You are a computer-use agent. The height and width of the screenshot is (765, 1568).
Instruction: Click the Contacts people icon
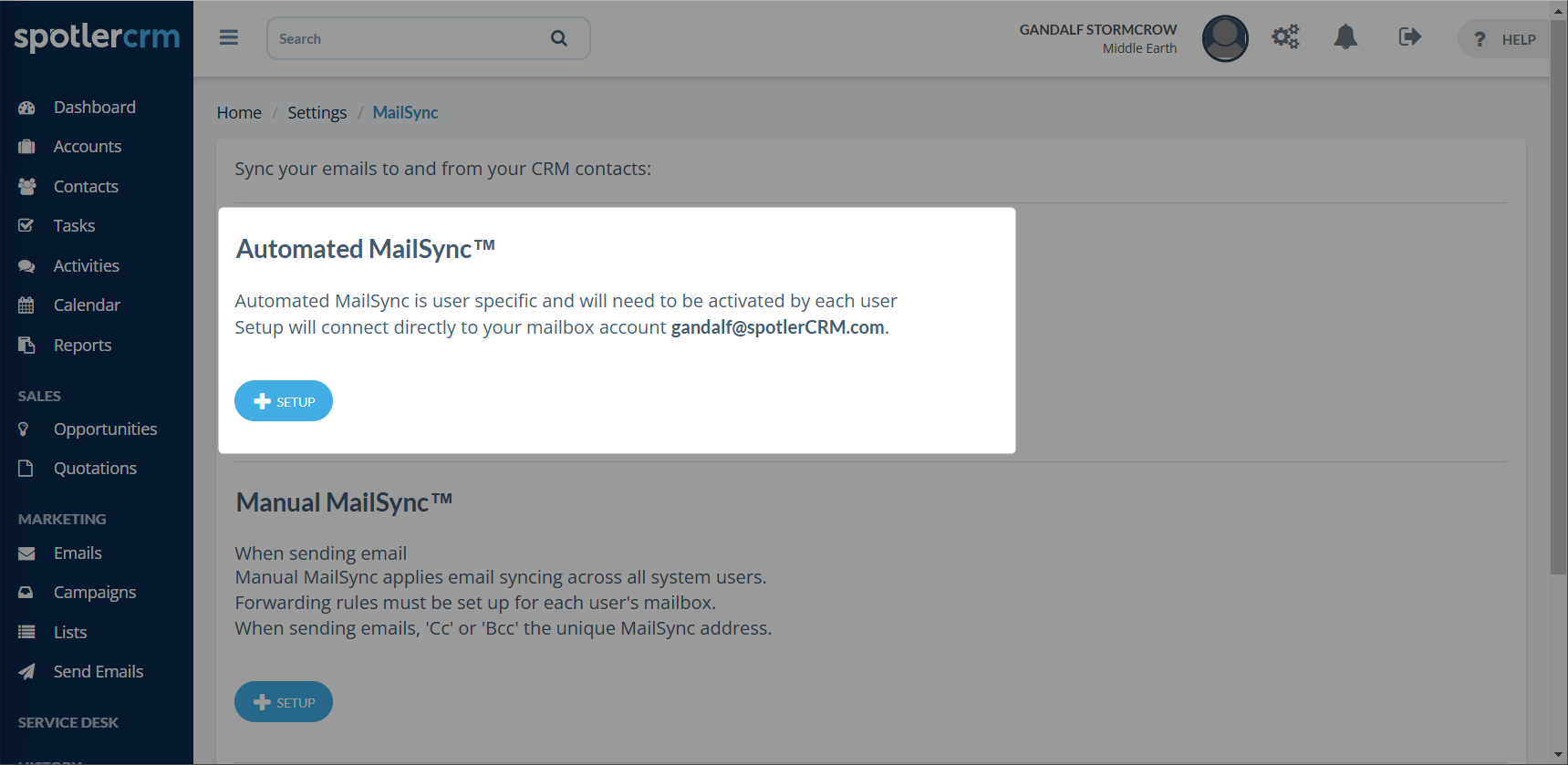click(26, 186)
